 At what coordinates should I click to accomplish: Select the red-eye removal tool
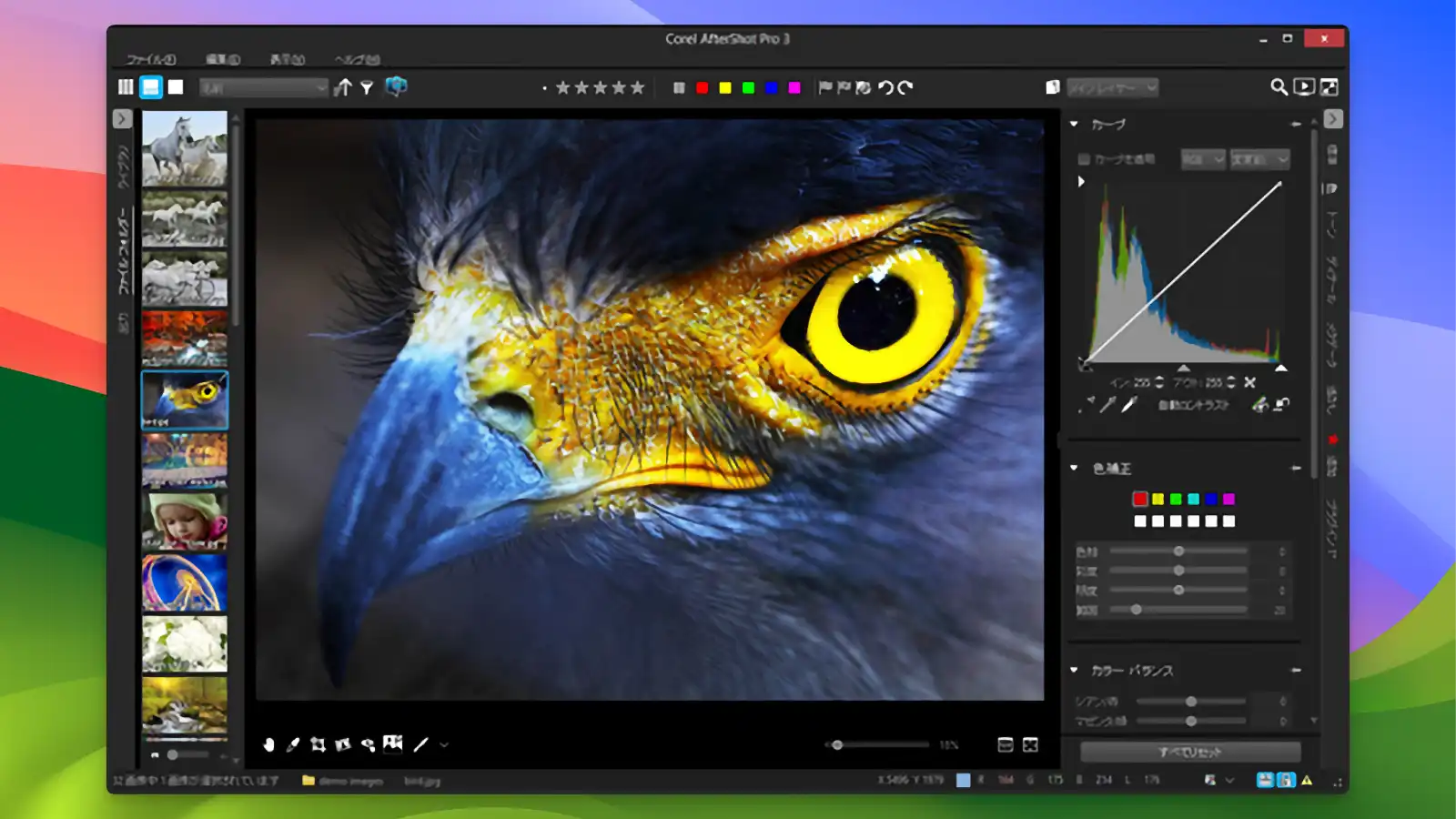pyautogui.click(x=368, y=744)
